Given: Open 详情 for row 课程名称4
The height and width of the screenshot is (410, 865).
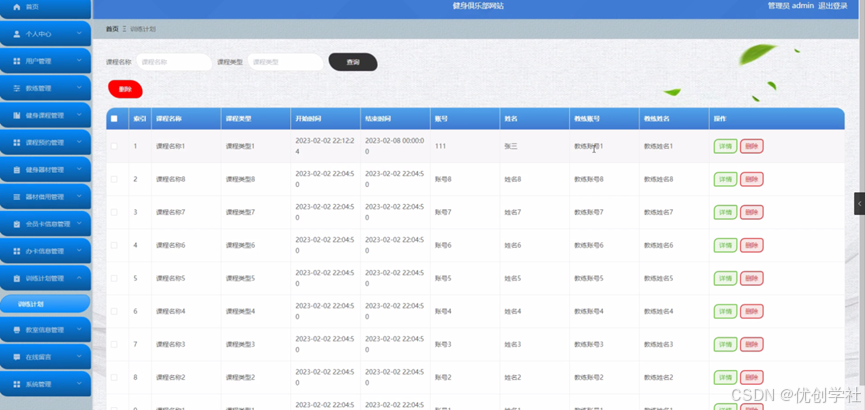Looking at the screenshot, I should tap(725, 311).
